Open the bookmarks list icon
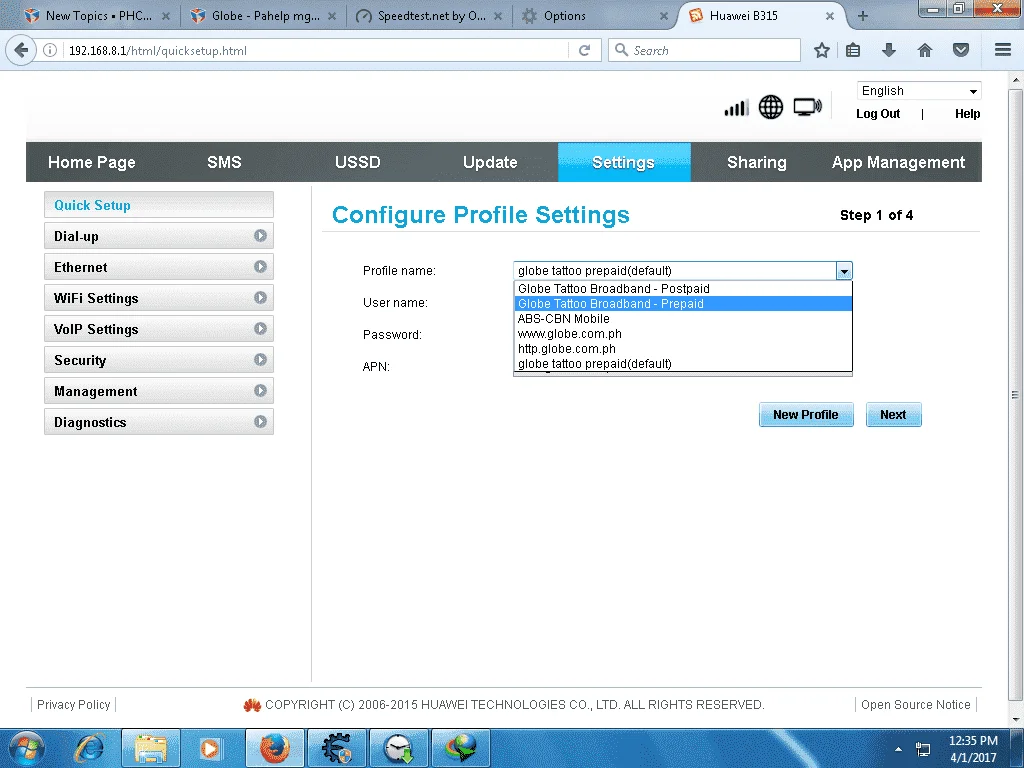The height and width of the screenshot is (768, 1024). pos(853,50)
